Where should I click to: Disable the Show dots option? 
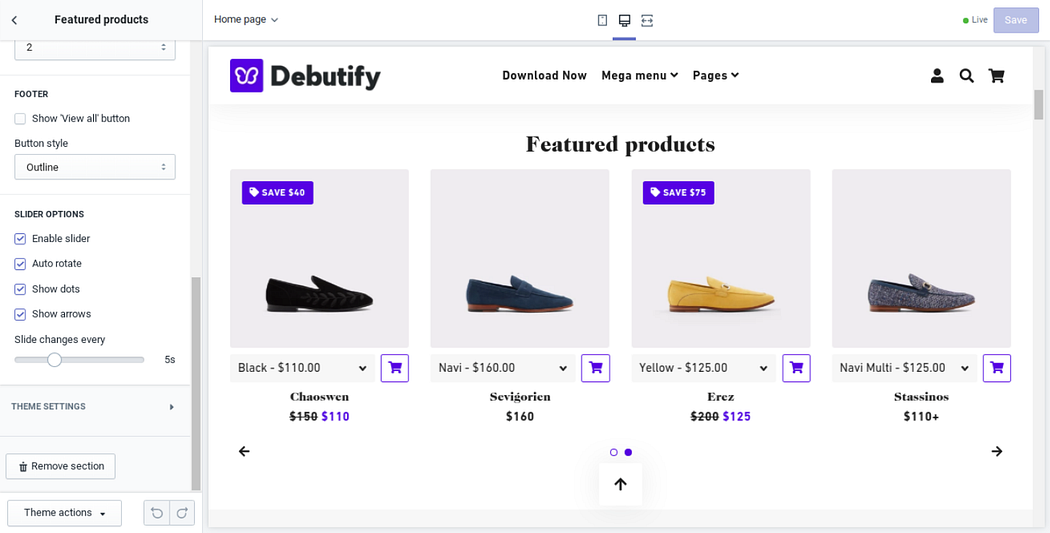click(x=20, y=289)
